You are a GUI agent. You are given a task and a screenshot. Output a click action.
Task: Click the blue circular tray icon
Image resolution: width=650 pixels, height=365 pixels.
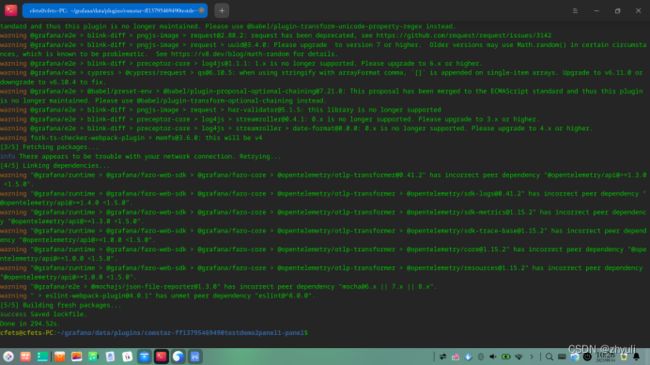click(x=575, y=357)
